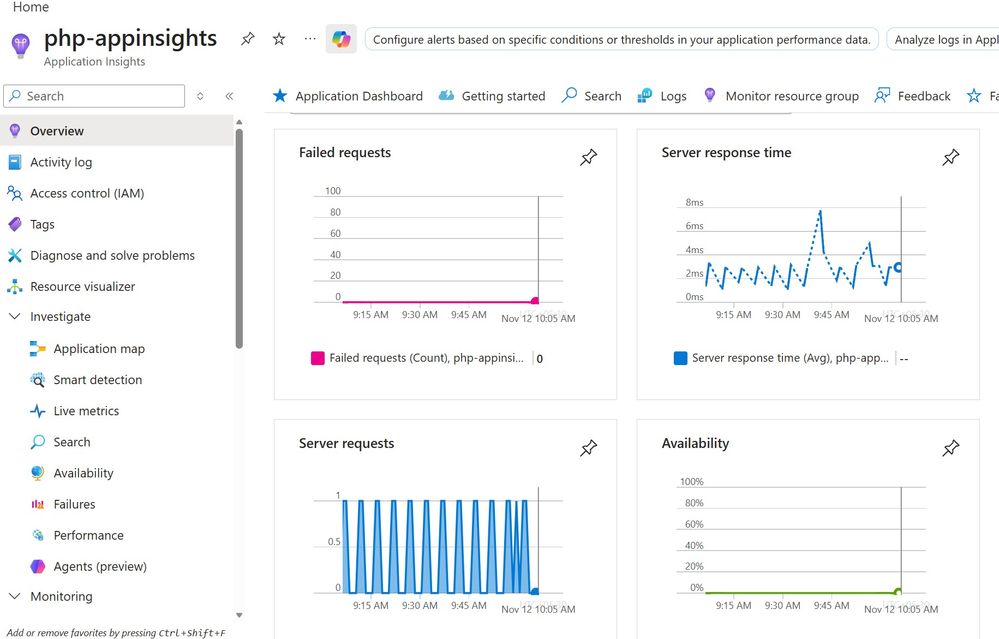
Task: Open Getting started from toolbar
Action: tap(492, 96)
